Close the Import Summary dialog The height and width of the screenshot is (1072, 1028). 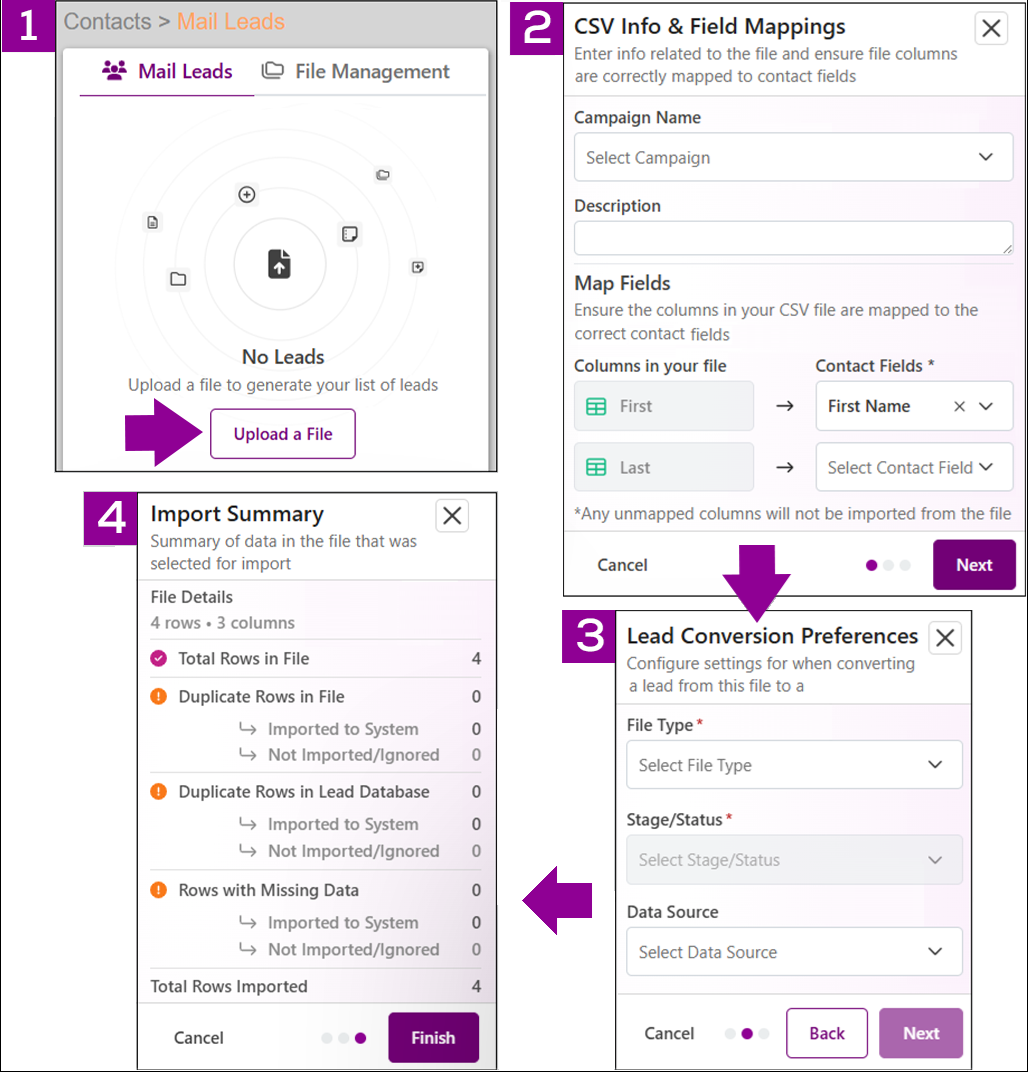click(452, 516)
